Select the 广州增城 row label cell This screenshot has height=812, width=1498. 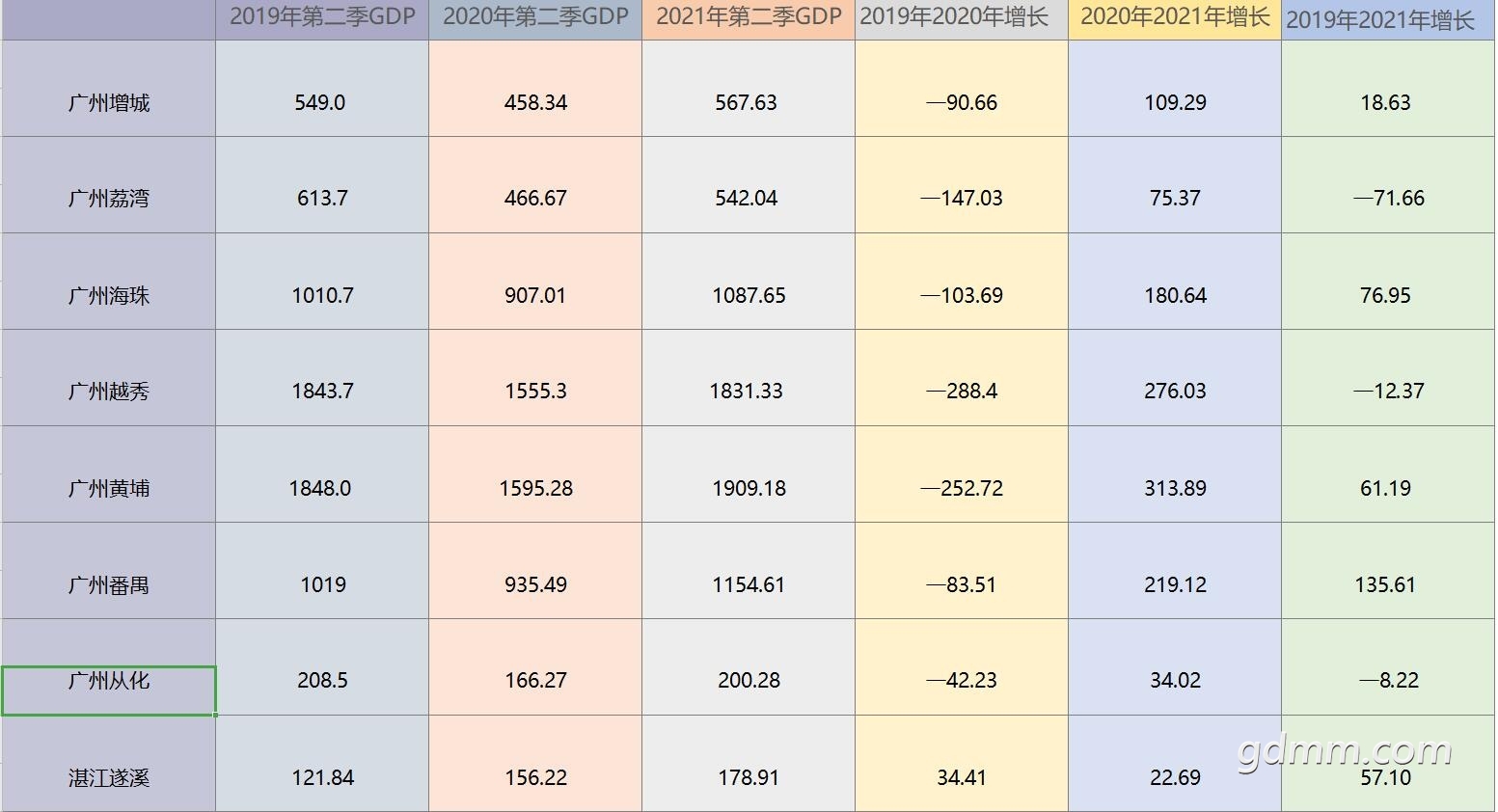pyautogui.click(x=108, y=89)
